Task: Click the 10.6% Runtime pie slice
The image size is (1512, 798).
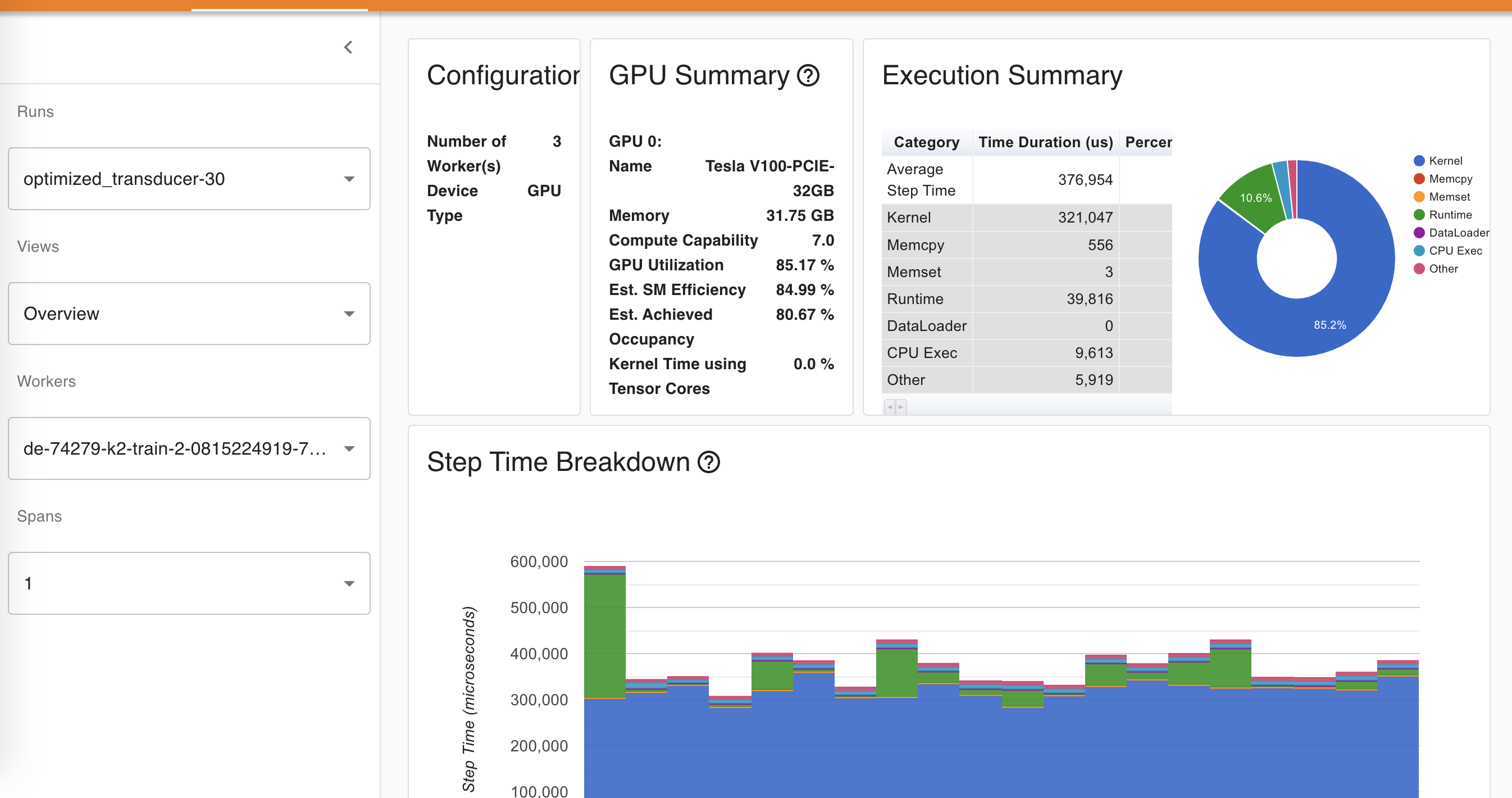Action: pos(1255,198)
